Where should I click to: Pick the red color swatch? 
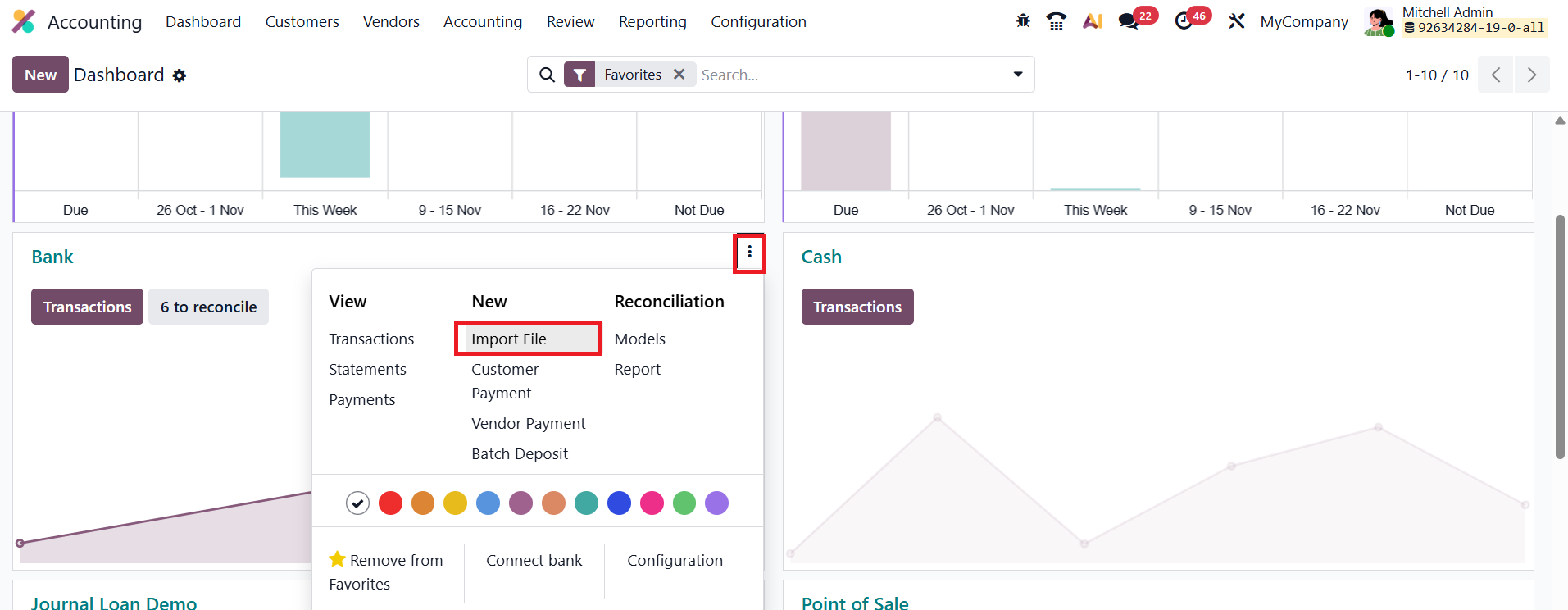click(x=390, y=503)
